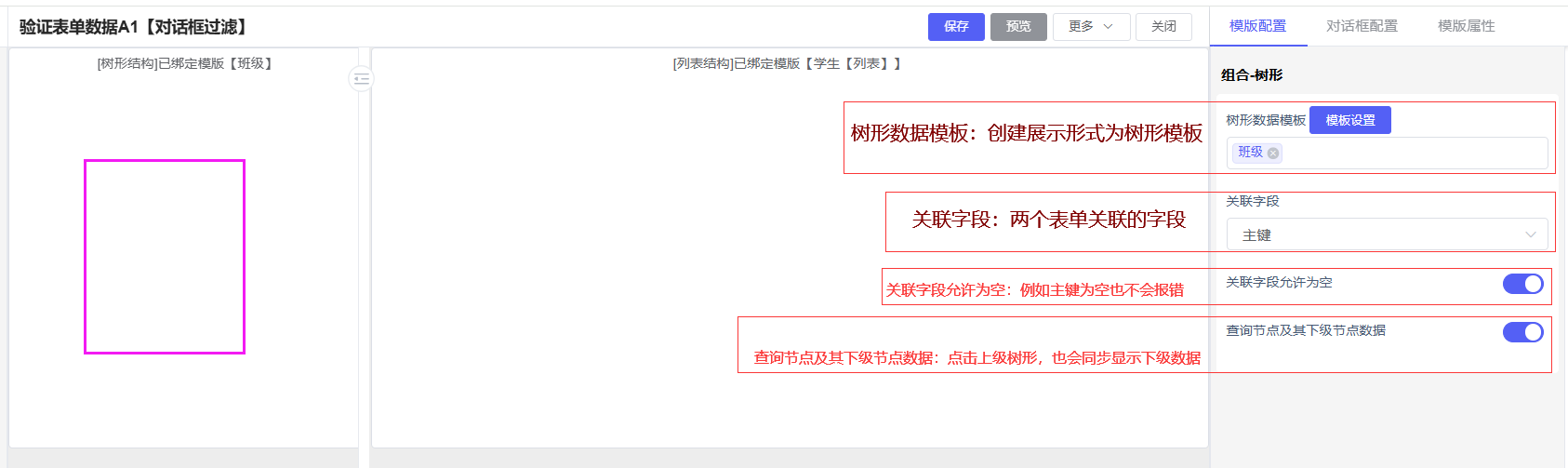Click the 关闭 button

click(1163, 27)
